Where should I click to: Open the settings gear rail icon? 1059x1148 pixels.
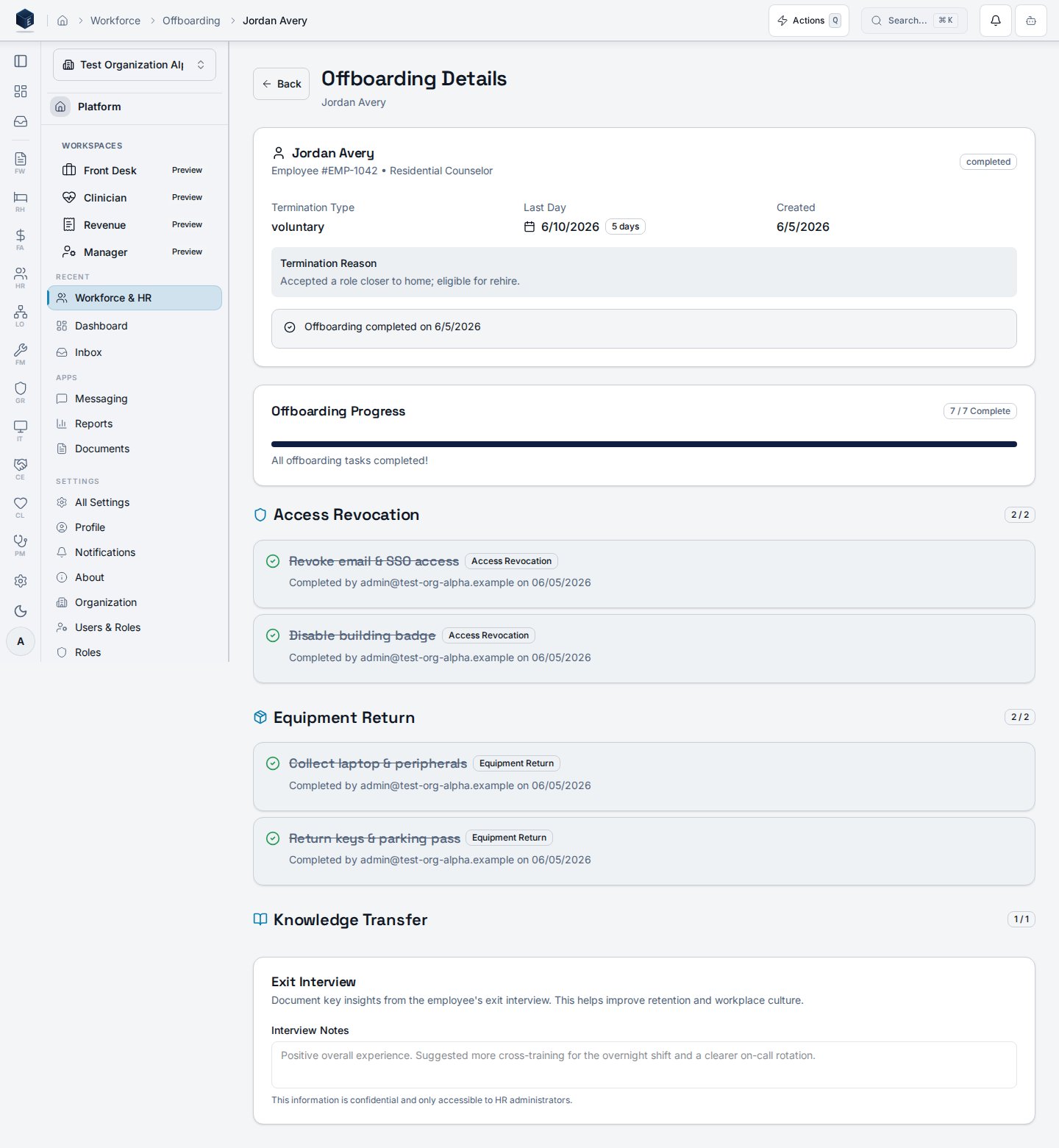21,581
